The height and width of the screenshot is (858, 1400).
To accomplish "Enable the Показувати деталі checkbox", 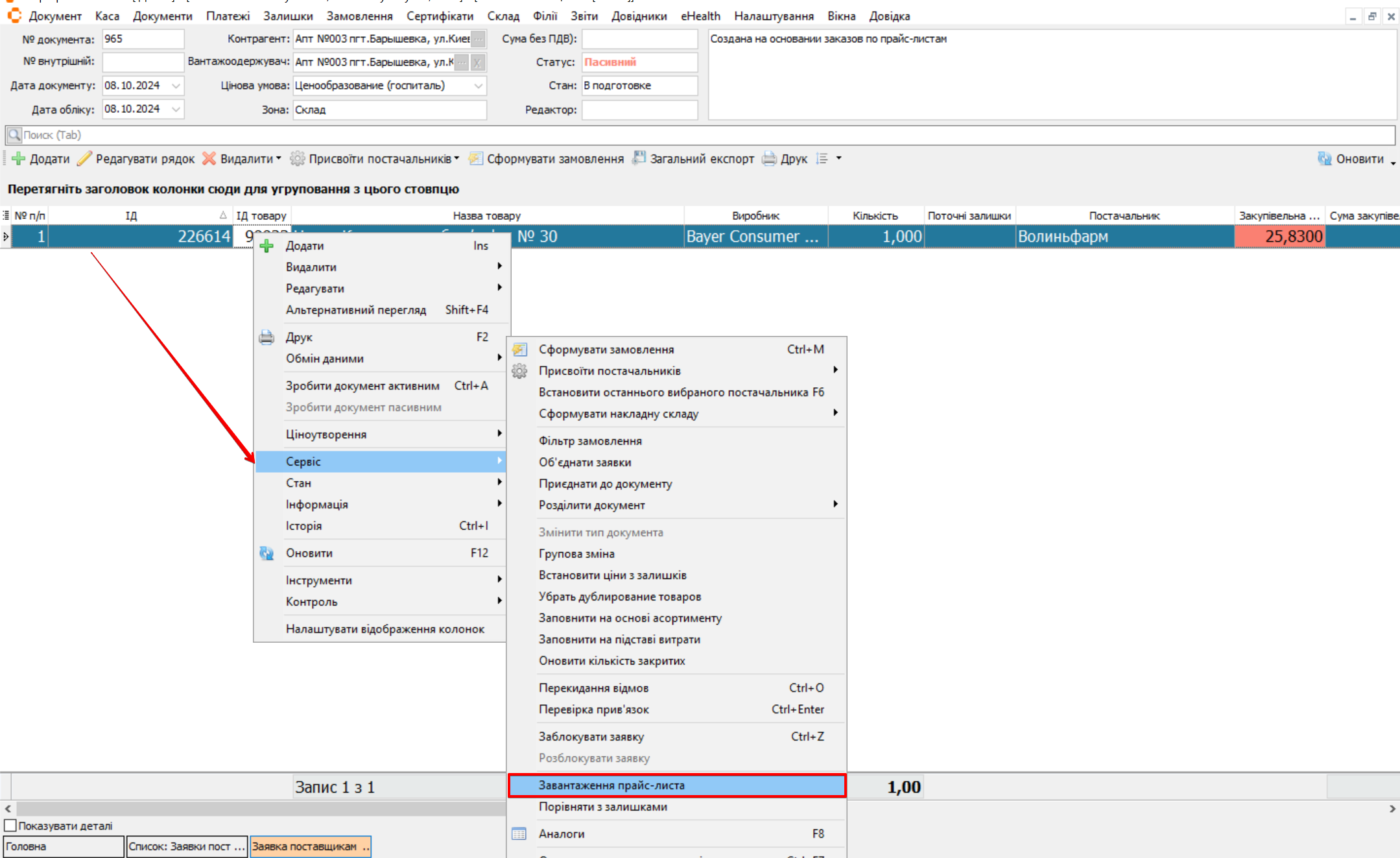I will pyautogui.click(x=10, y=826).
